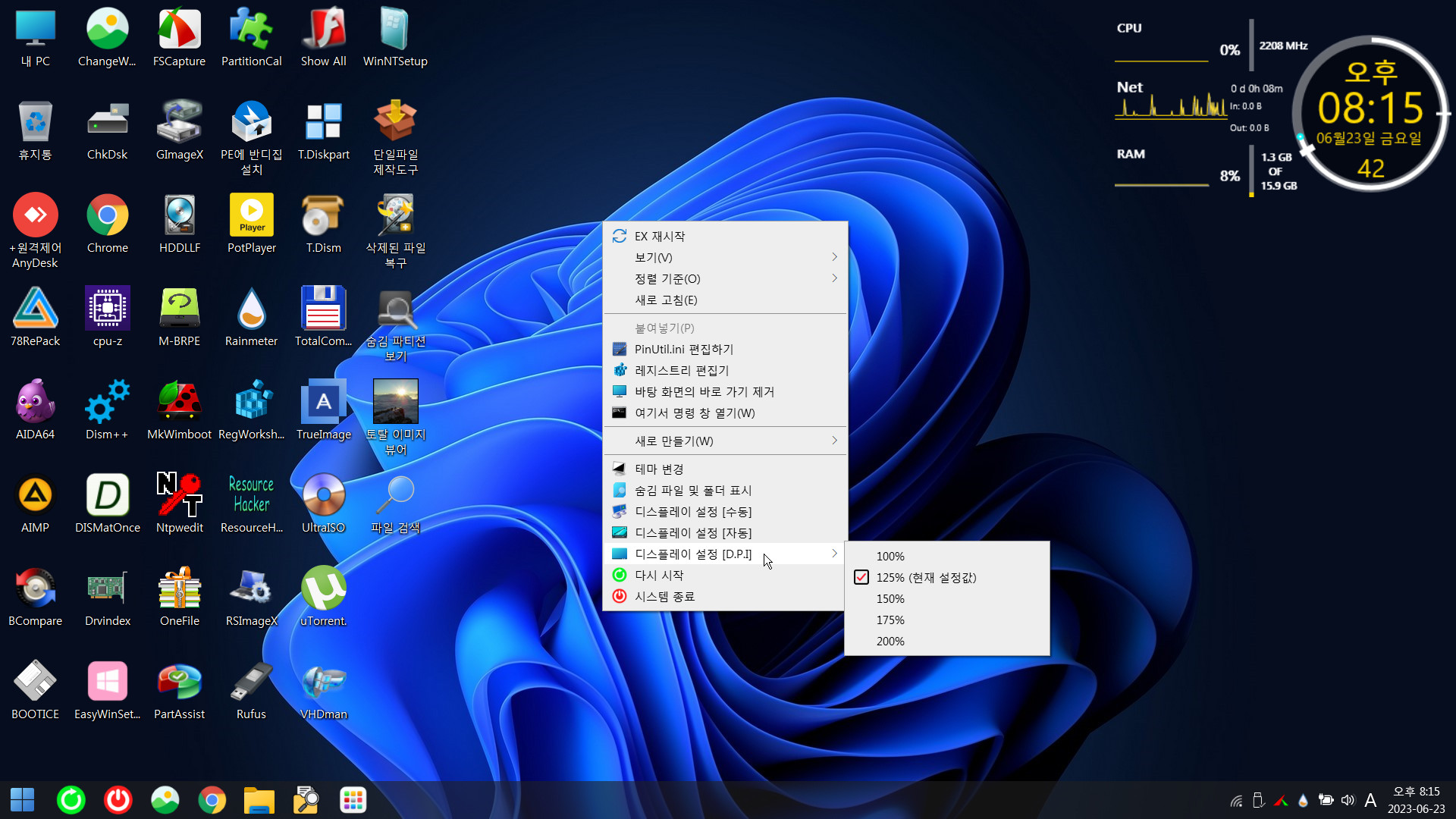Expand 디스플레이 설정 [D.P.I] submenu

(725, 554)
